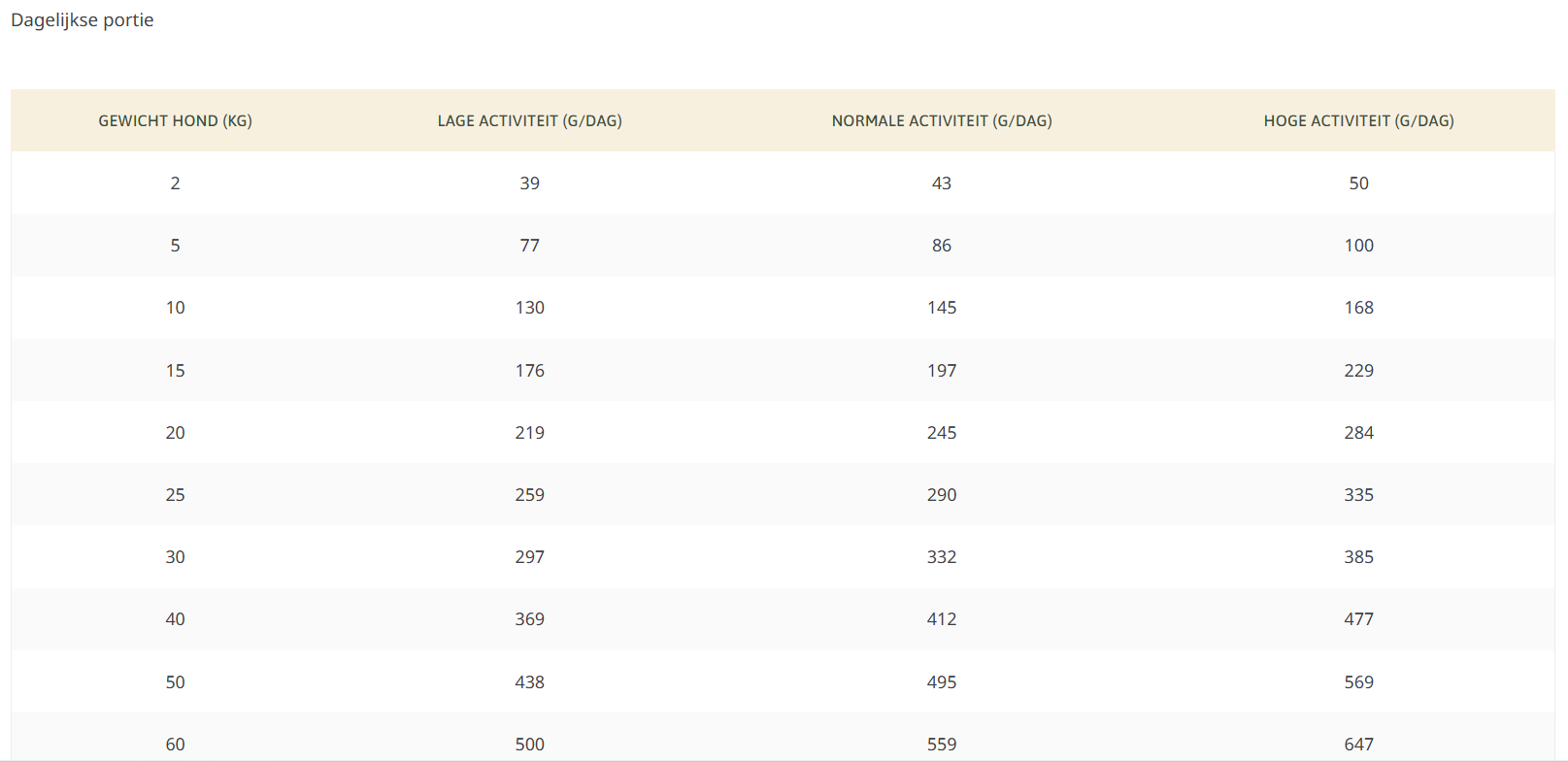Select the 647 high activity value

point(1358,745)
